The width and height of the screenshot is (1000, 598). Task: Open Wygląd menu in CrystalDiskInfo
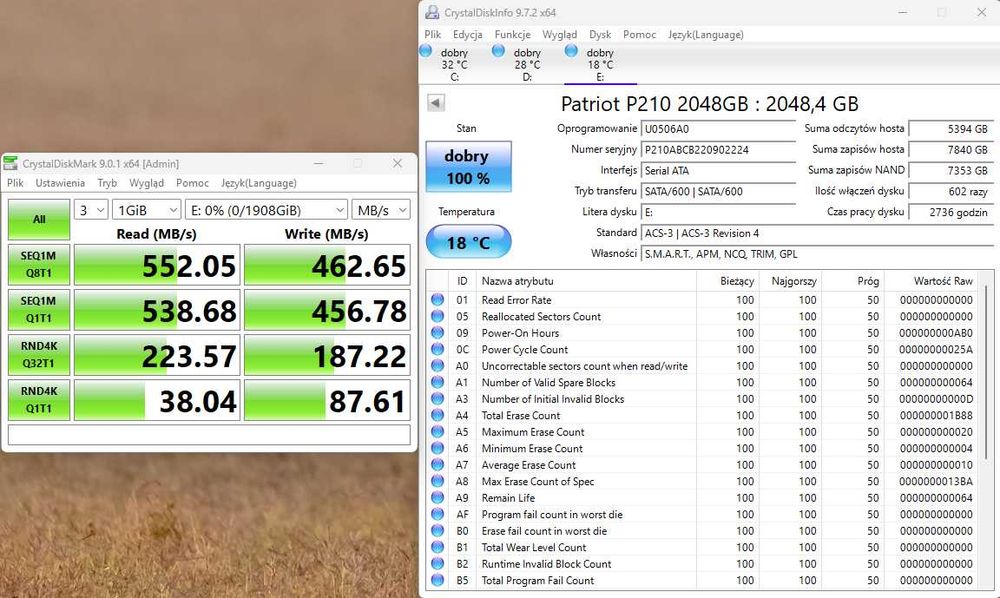[560, 34]
